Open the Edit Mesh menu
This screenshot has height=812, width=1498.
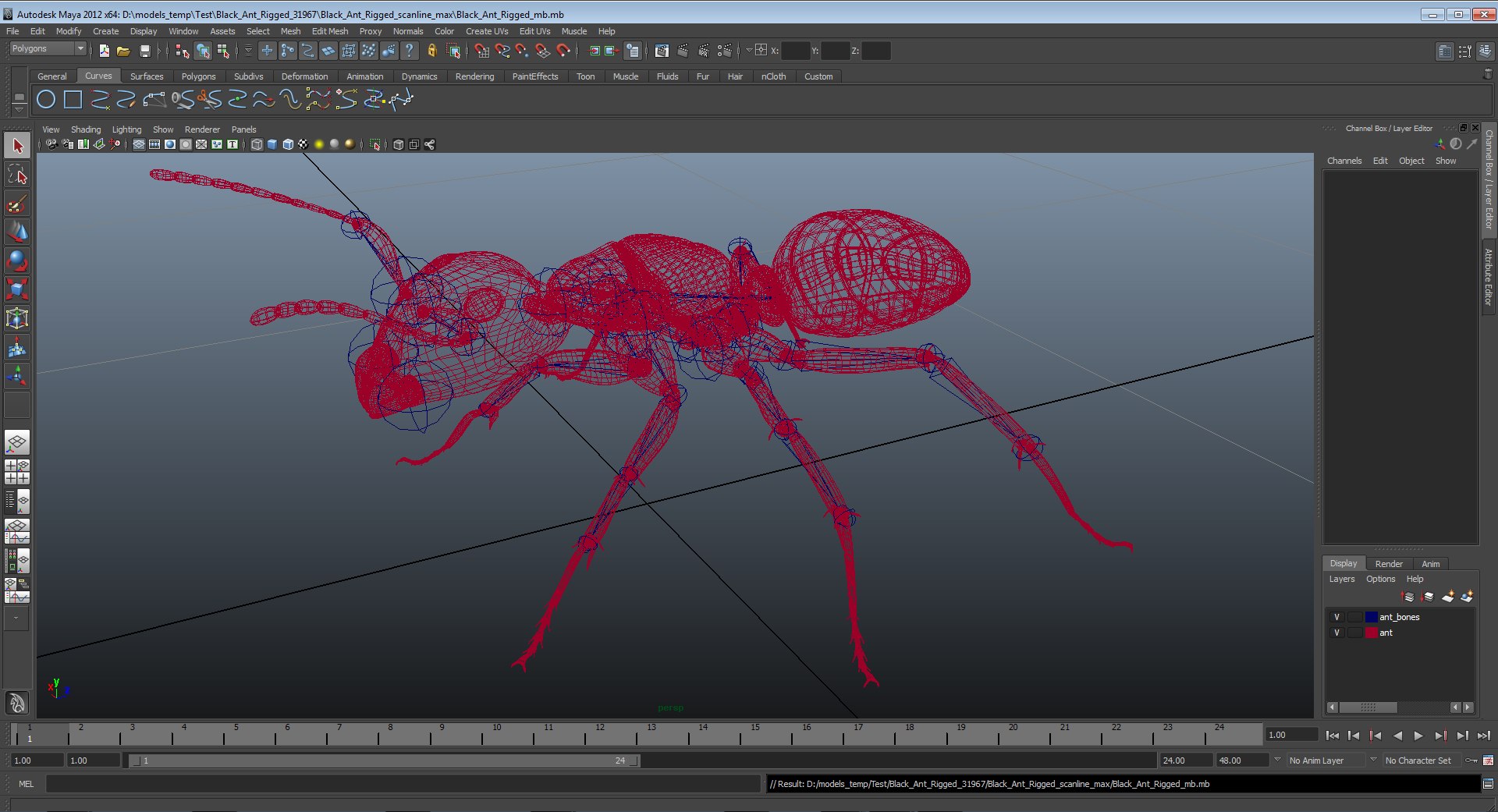pos(329,31)
